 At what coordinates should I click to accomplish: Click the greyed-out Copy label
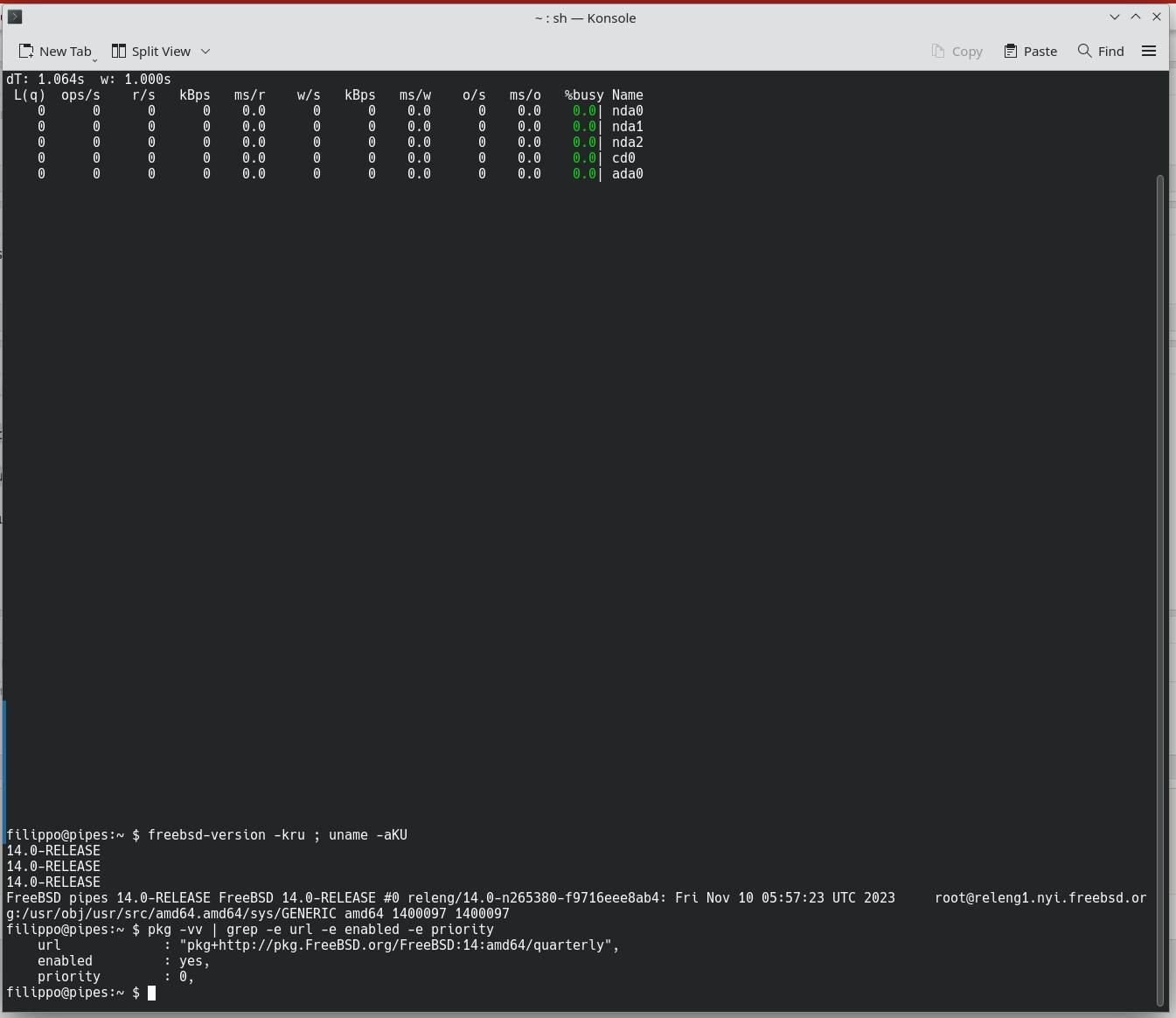[967, 52]
